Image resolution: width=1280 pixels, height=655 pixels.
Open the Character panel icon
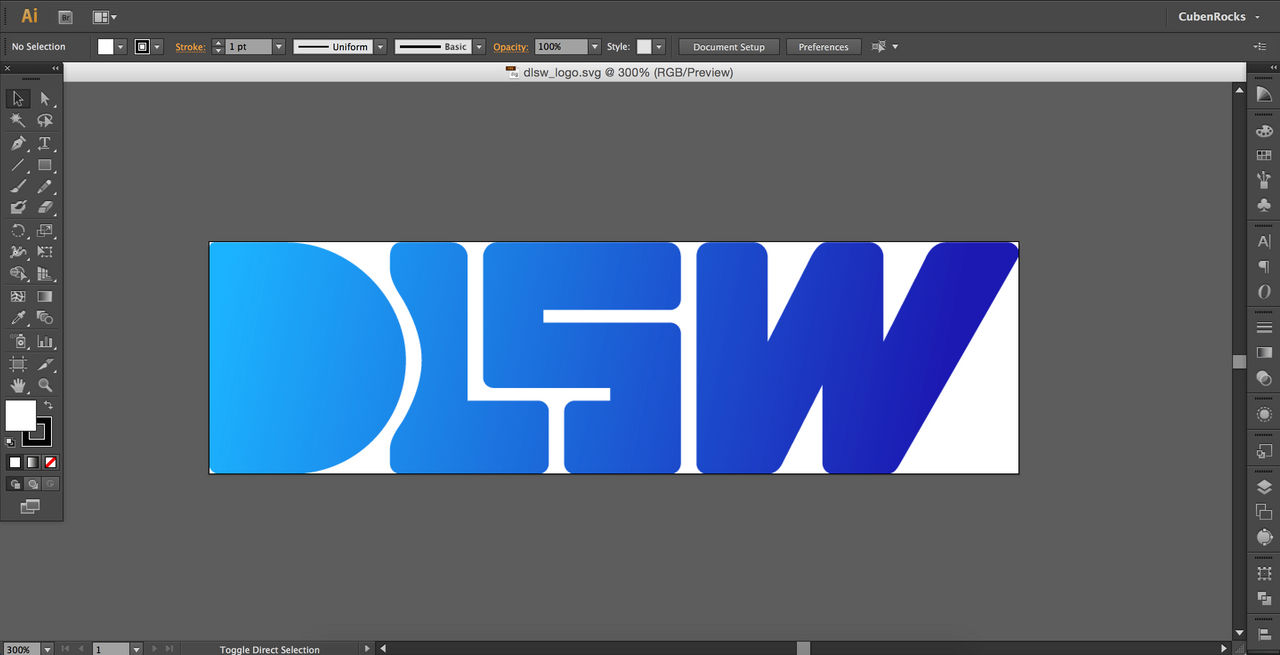[1264, 242]
